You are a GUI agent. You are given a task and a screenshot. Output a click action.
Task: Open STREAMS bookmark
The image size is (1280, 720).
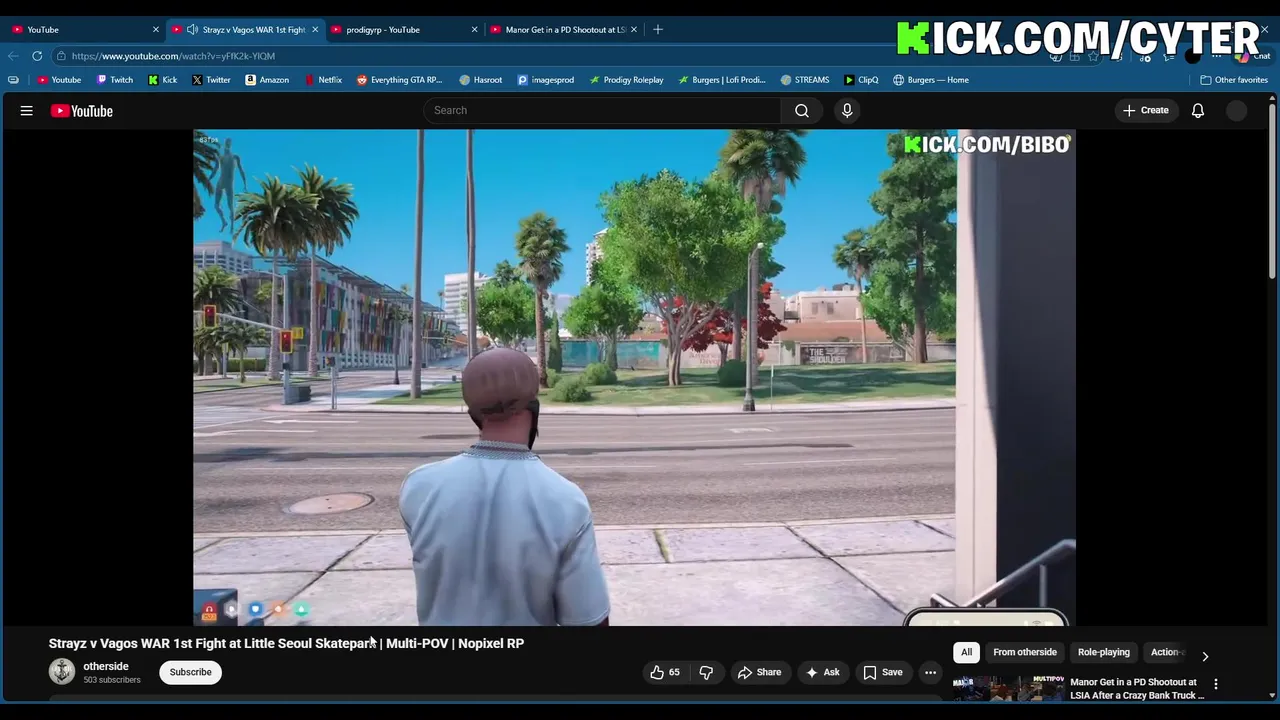pyautogui.click(x=805, y=80)
